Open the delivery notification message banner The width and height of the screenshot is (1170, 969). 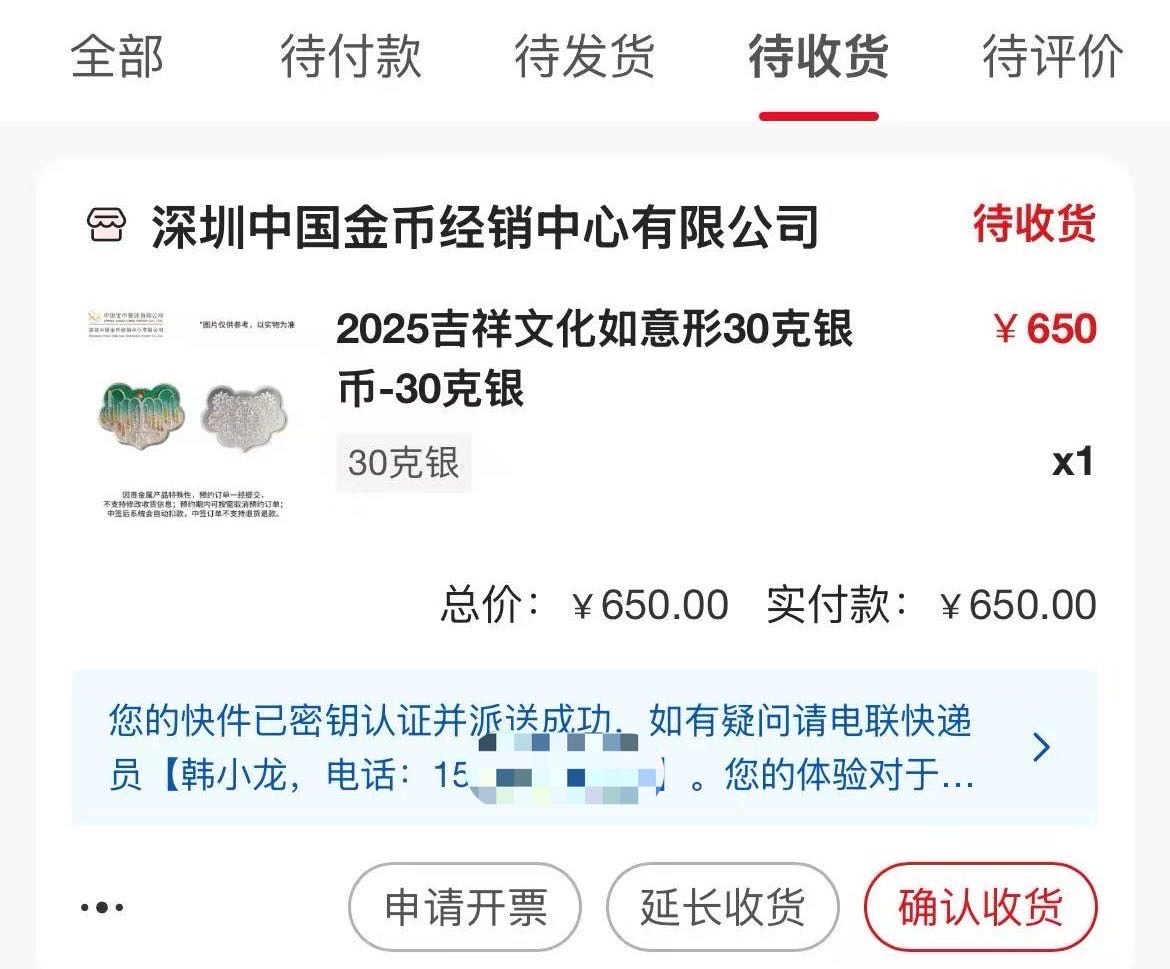point(584,748)
